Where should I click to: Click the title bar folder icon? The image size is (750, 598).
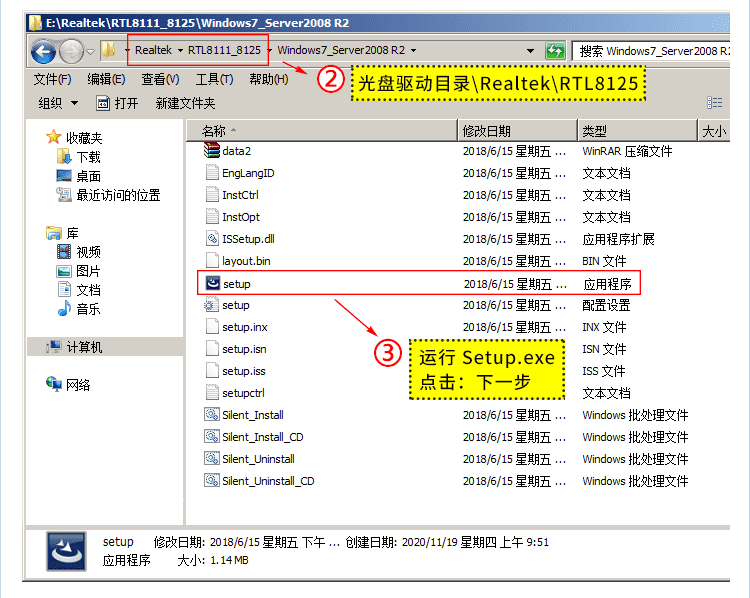click(x=35, y=23)
